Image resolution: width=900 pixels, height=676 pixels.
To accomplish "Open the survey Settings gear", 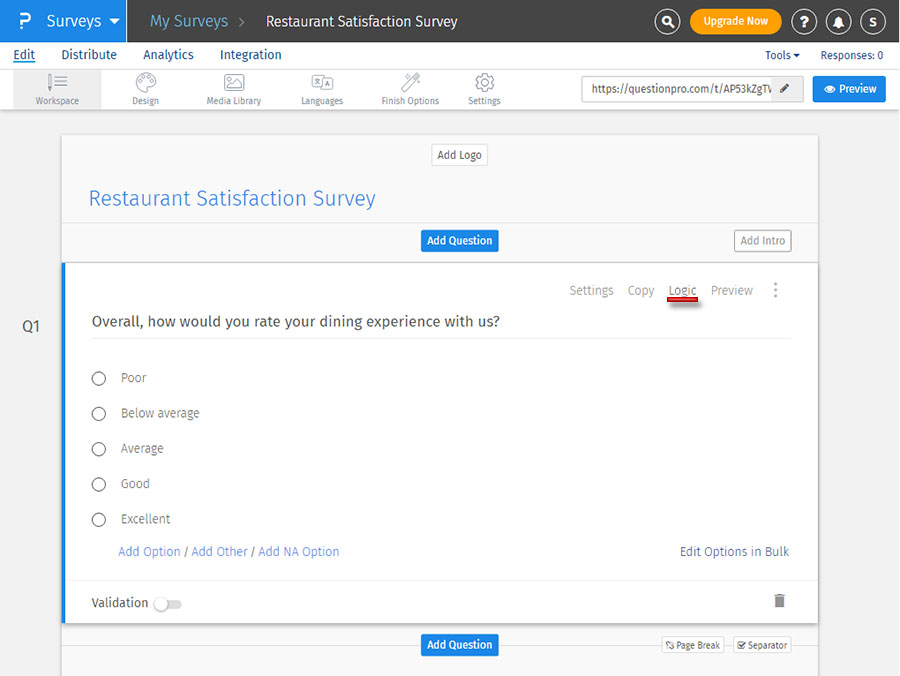I will [484, 89].
